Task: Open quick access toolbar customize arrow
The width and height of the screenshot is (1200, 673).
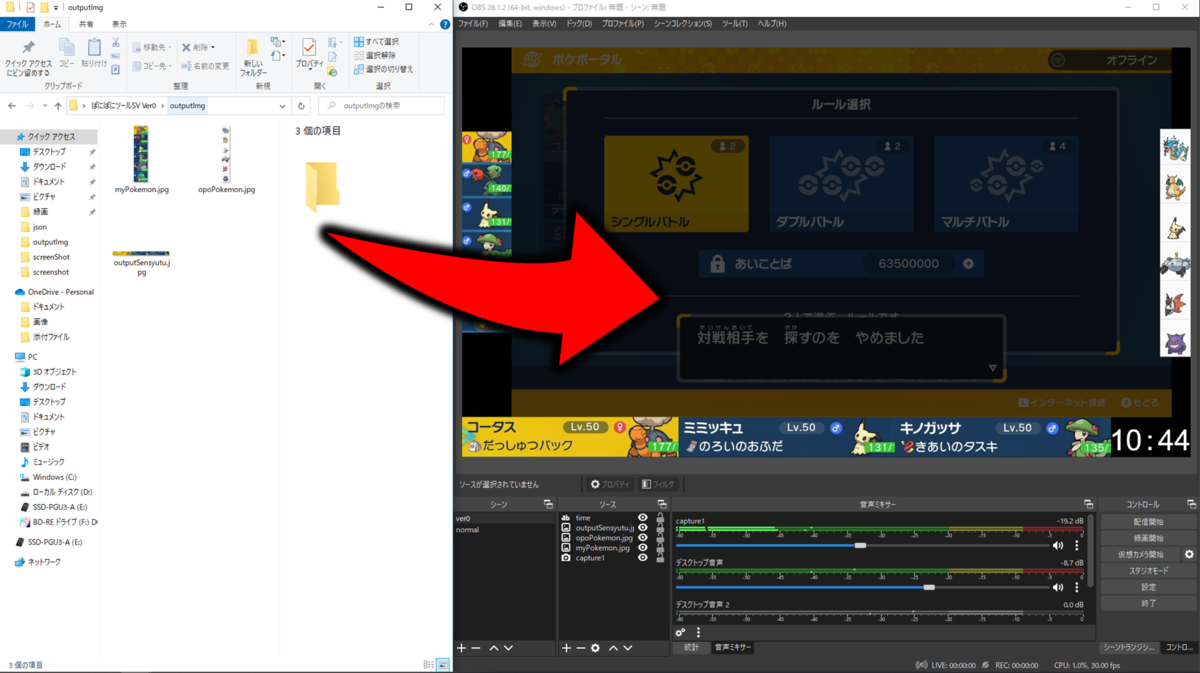Action: (x=57, y=7)
